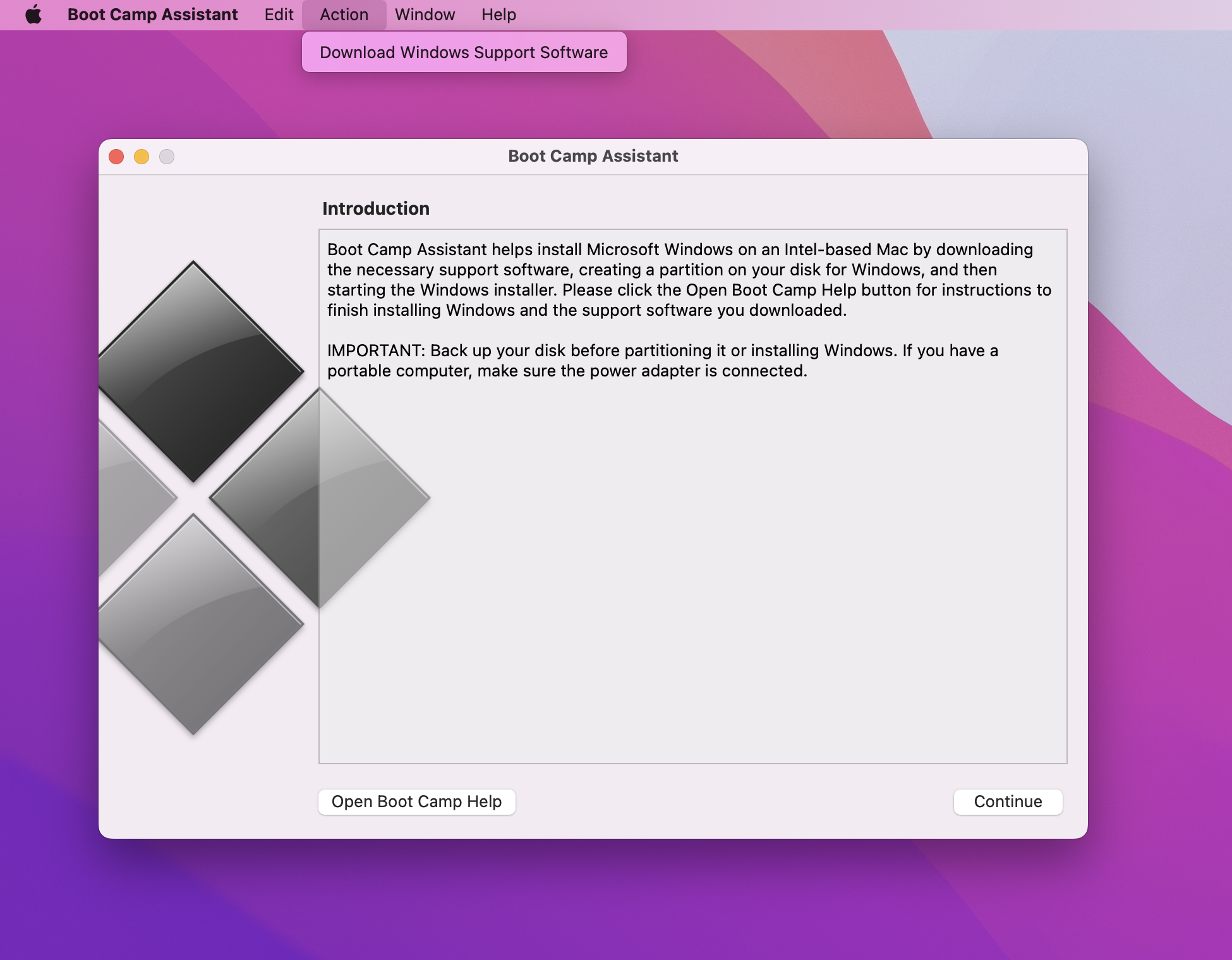
Task: Click the leftmost partial diamond shape
Action: click(x=117, y=499)
